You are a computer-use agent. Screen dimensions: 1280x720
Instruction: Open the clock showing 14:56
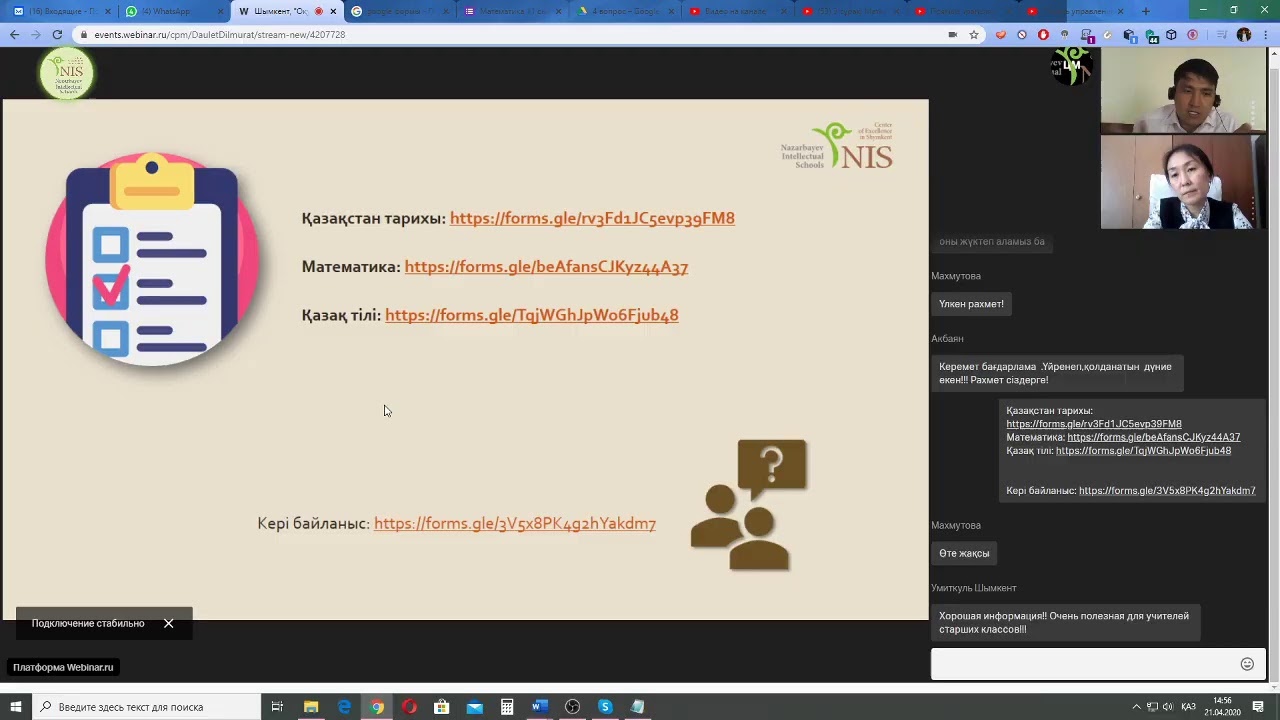[x=1222, y=707]
